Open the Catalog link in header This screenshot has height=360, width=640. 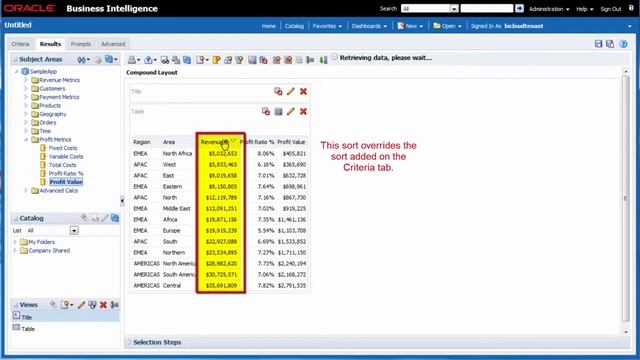click(x=294, y=26)
